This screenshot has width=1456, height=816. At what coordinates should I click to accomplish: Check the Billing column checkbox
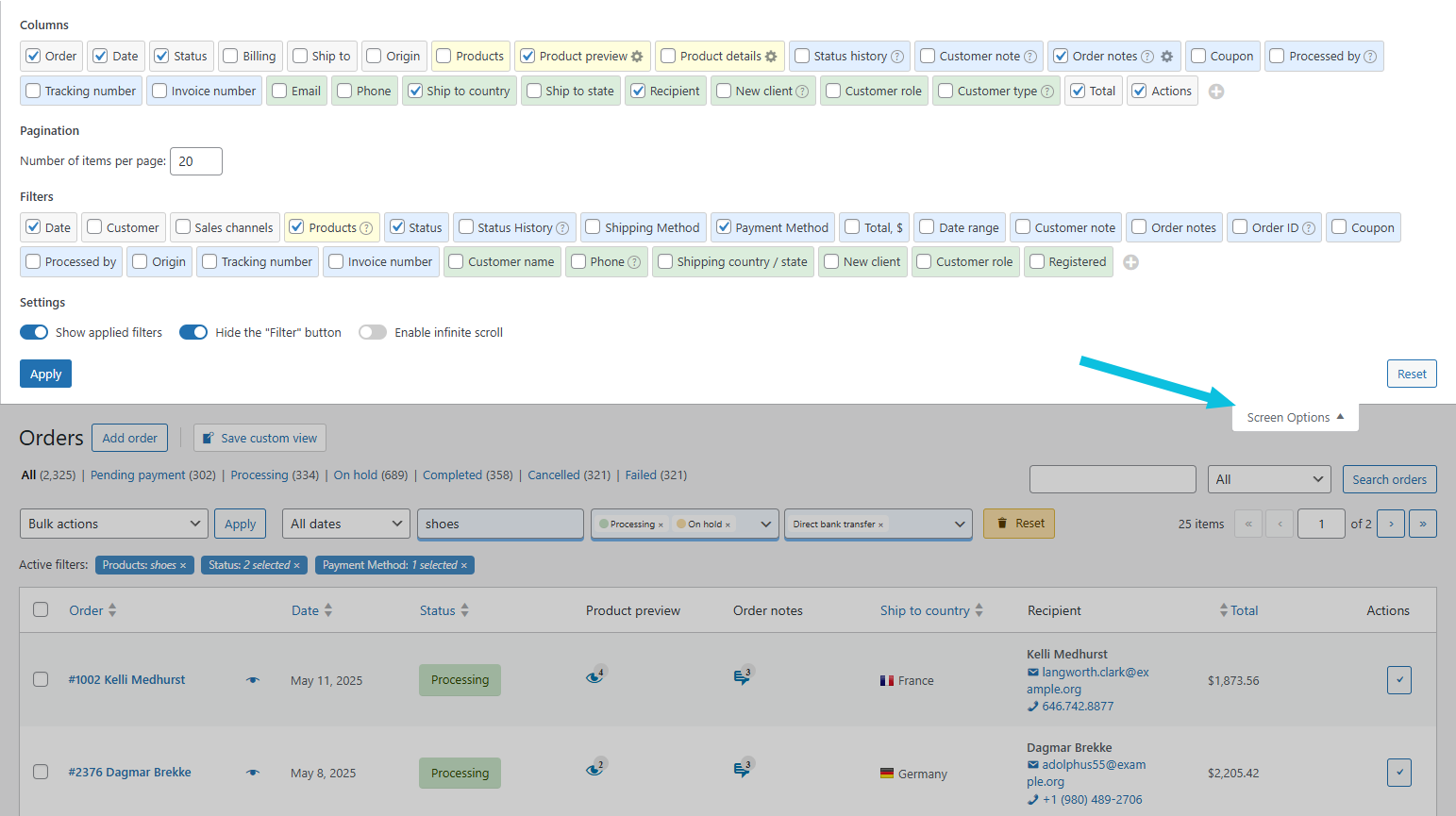229,56
